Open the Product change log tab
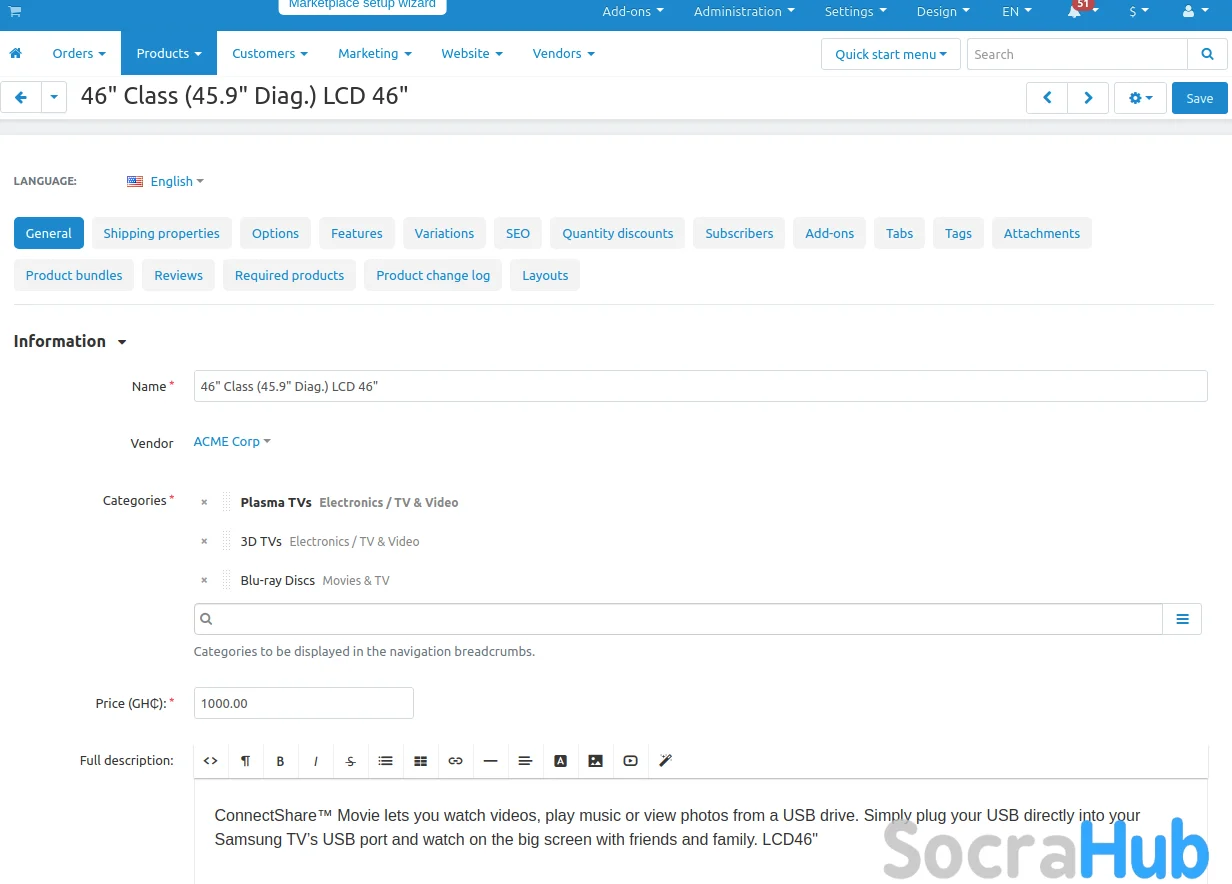Image resolution: width=1232 pixels, height=884 pixels. pyautogui.click(x=433, y=275)
